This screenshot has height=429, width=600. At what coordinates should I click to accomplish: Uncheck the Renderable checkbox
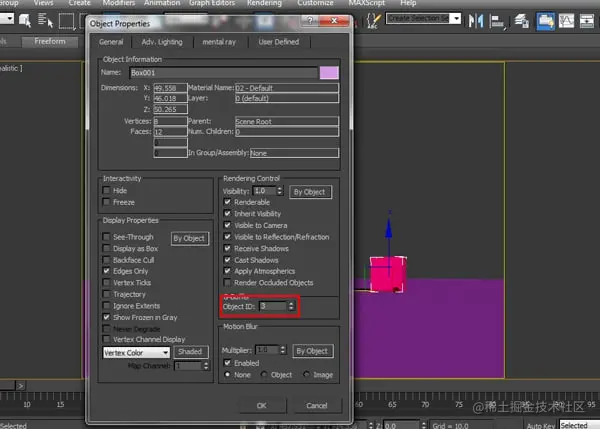click(227, 202)
